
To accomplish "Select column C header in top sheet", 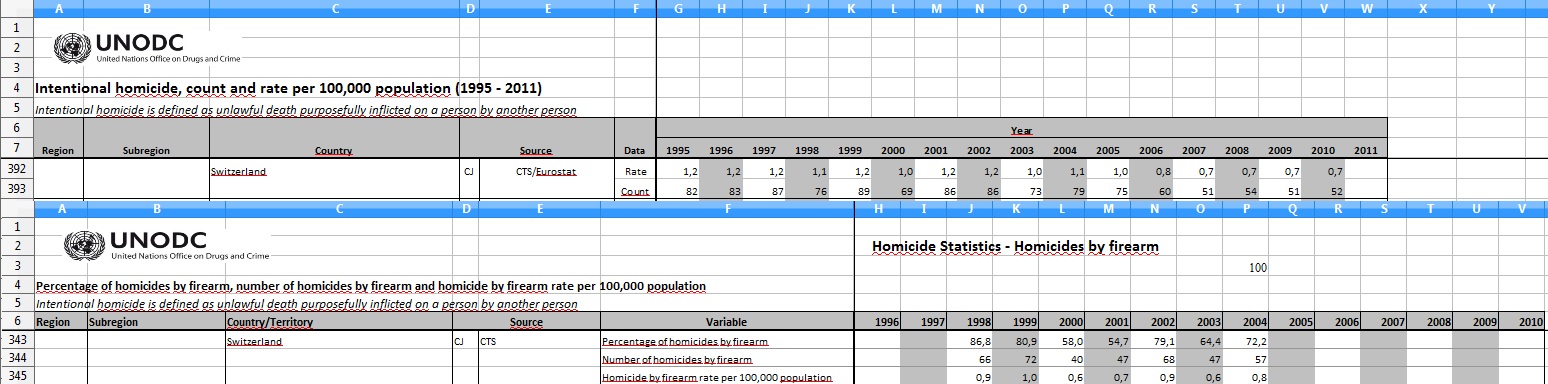I will tap(334, 8).
